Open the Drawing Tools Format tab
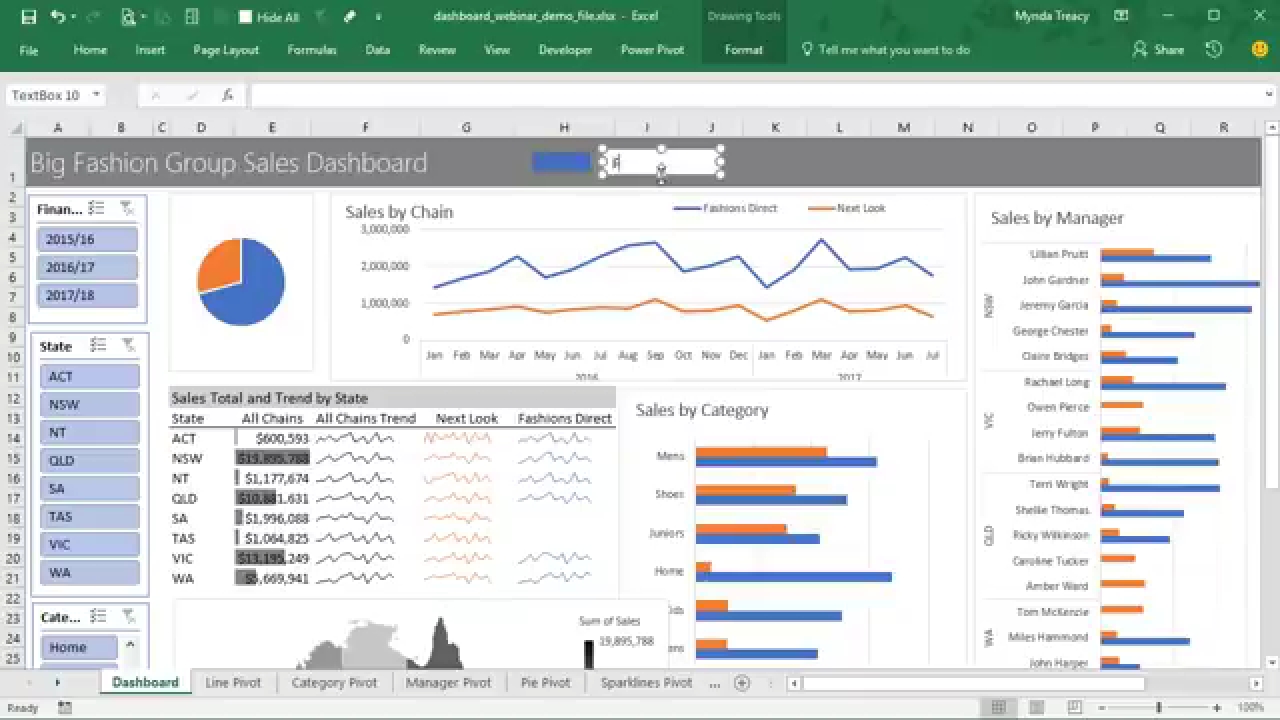Viewport: 1280px width, 720px height. 743,50
